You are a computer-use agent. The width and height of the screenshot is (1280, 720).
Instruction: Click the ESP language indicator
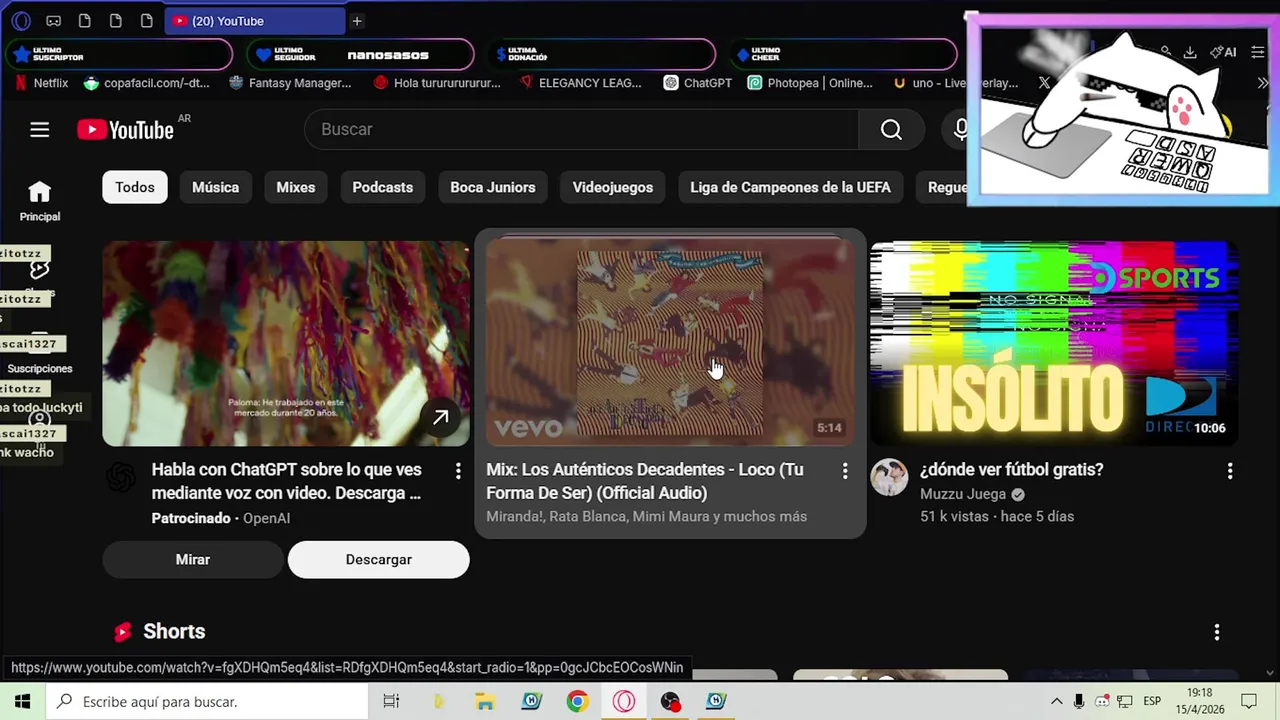tap(1152, 701)
